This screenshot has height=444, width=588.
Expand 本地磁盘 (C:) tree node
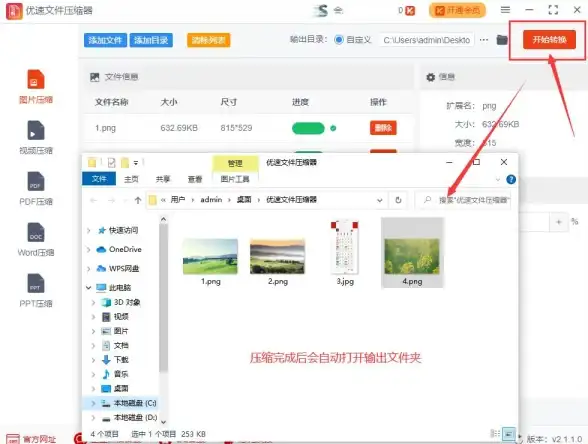(93, 403)
